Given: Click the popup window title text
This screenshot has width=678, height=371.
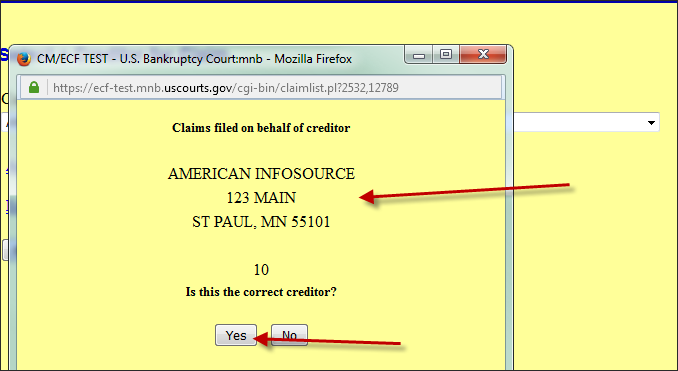Looking at the screenshot, I should [x=195, y=59].
